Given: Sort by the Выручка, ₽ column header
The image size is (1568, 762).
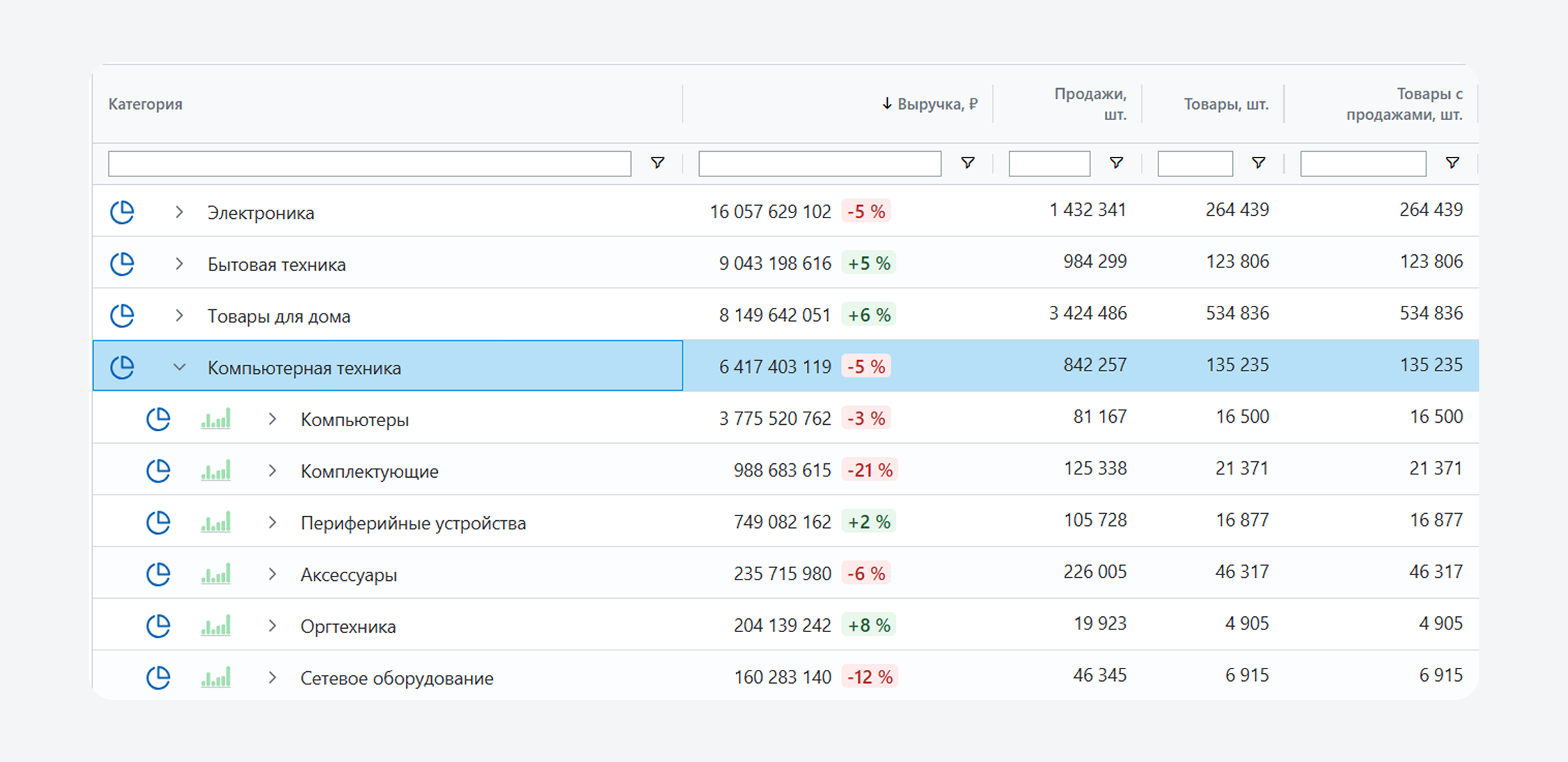Looking at the screenshot, I should tap(929, 104).
